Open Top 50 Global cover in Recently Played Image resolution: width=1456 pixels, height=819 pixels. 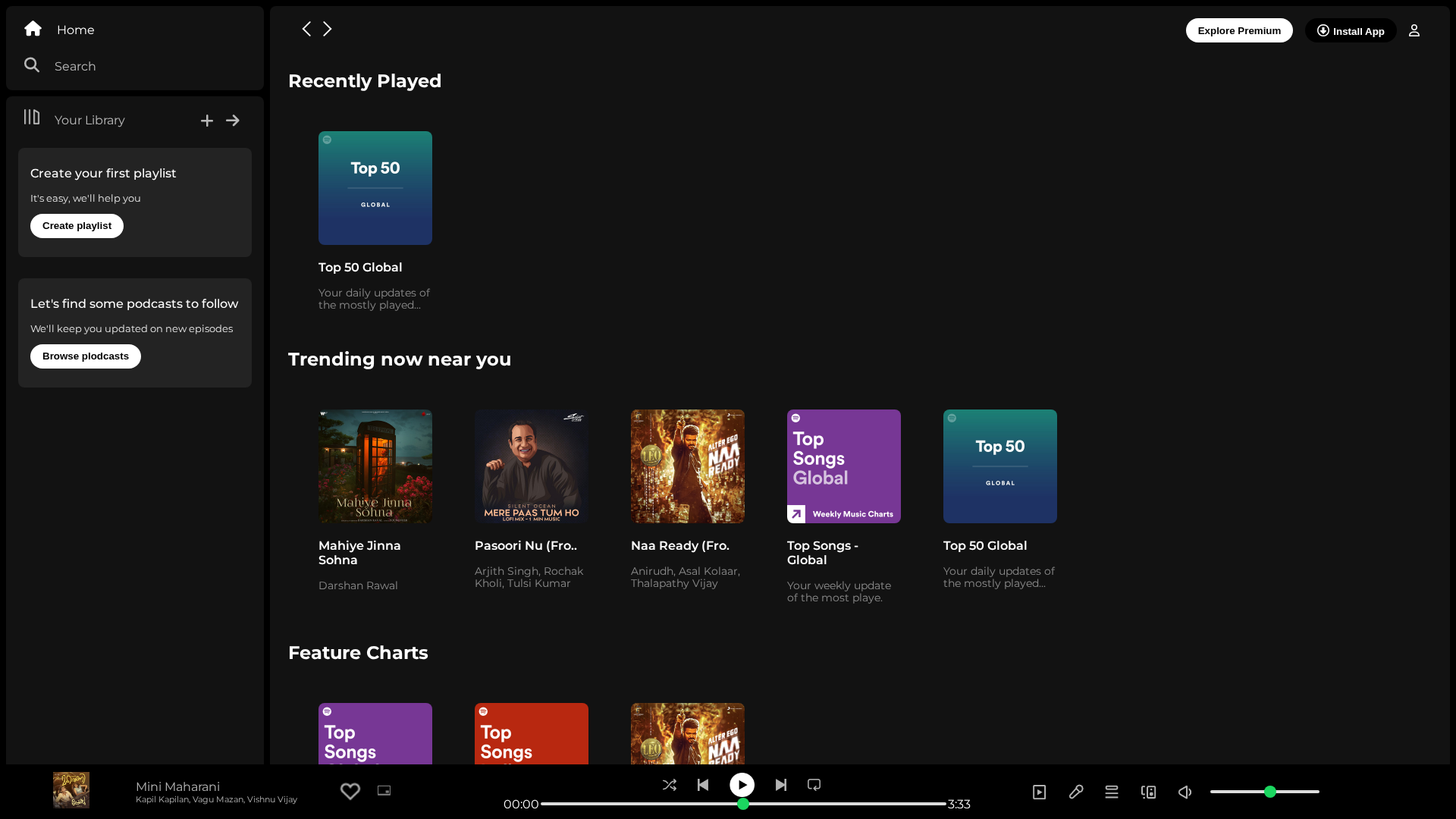pos(375,188)
